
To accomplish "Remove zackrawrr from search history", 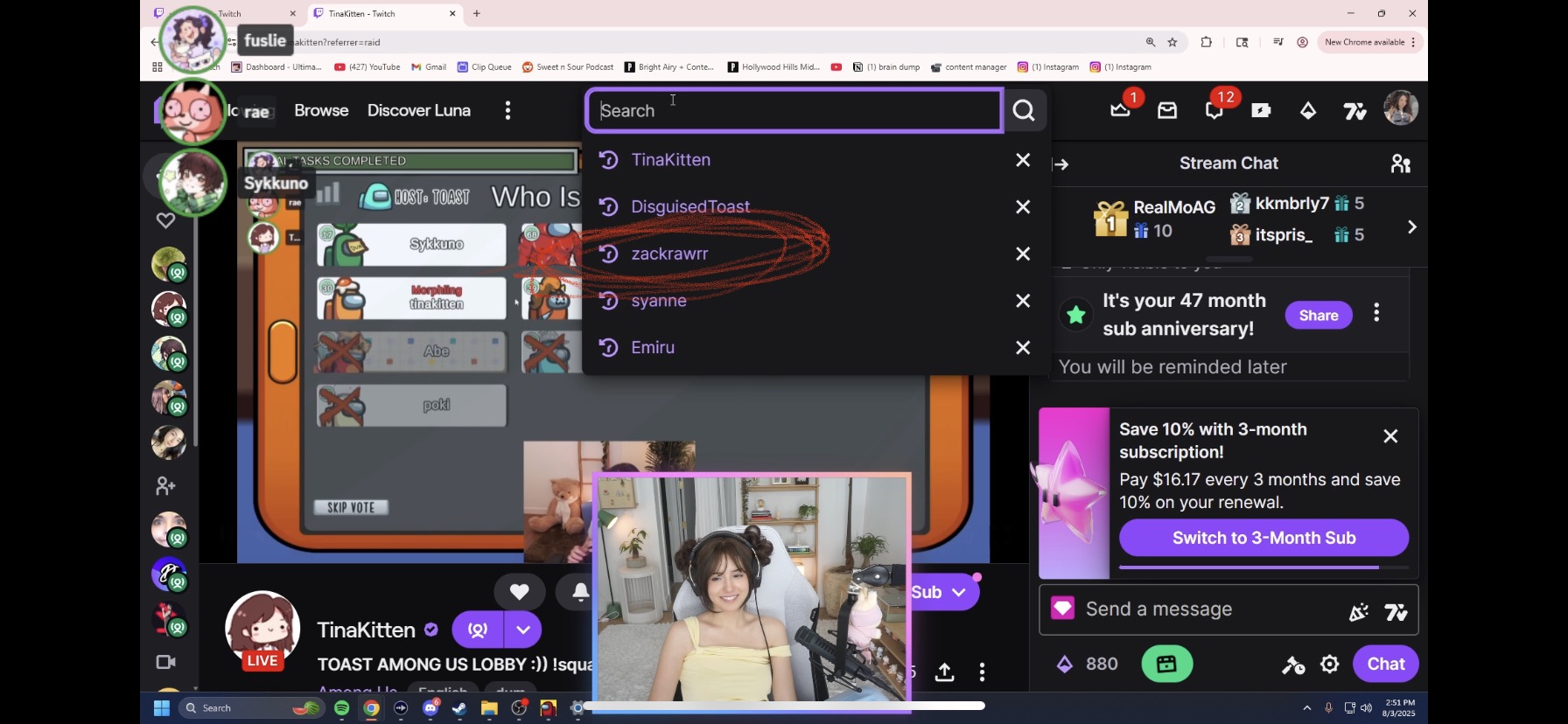I will [1023, 254].
